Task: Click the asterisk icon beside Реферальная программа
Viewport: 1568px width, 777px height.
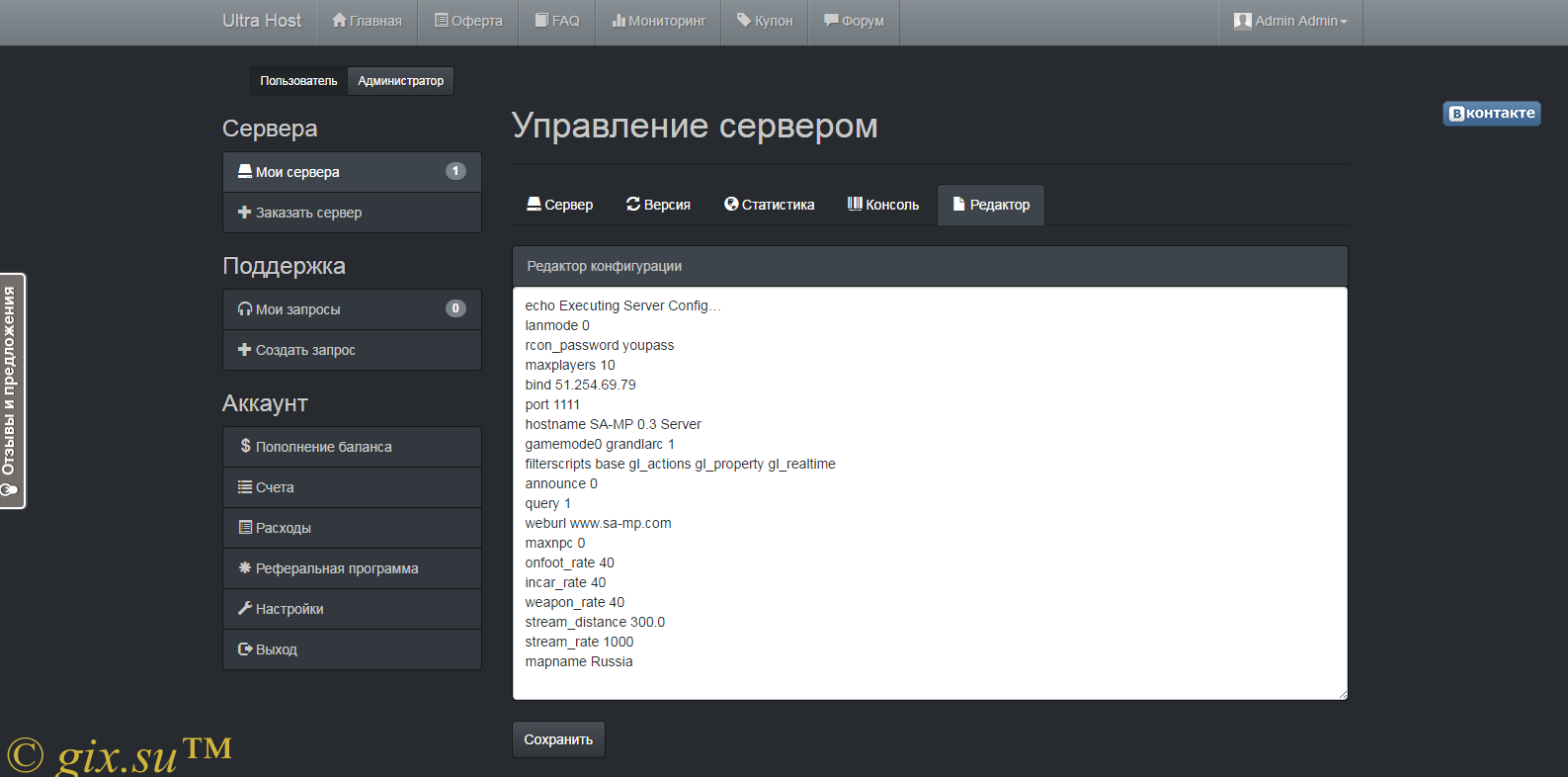Action: 245,567
